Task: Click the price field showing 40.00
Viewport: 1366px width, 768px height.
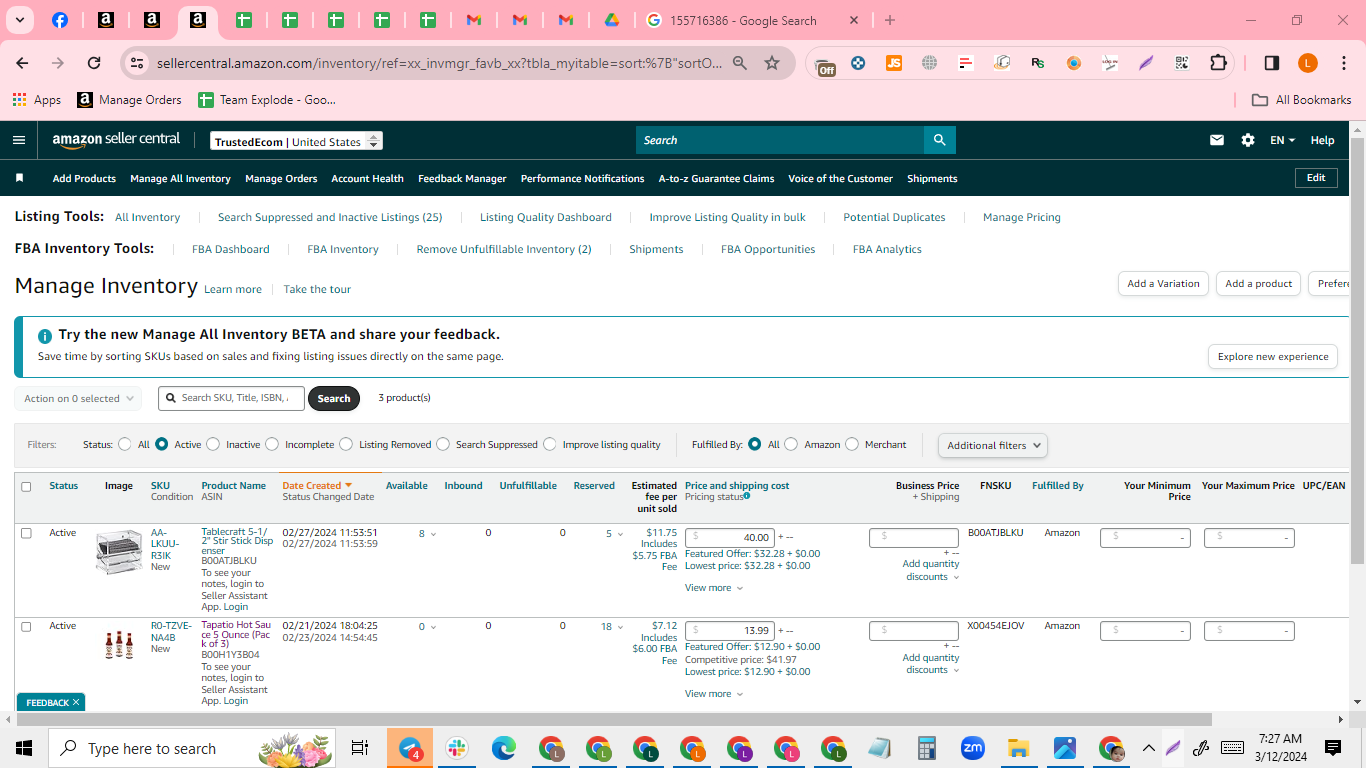Action: tap(730, 537)
